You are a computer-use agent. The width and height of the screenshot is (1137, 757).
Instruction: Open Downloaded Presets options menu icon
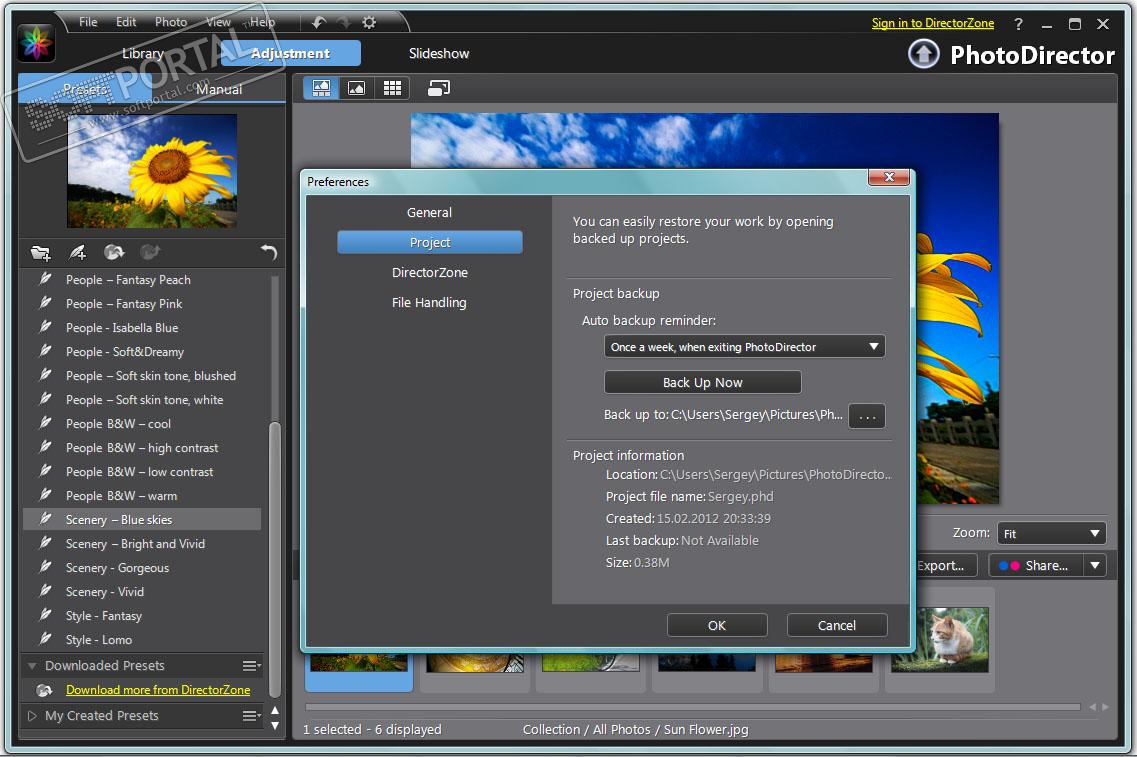(x=251, y=666)
